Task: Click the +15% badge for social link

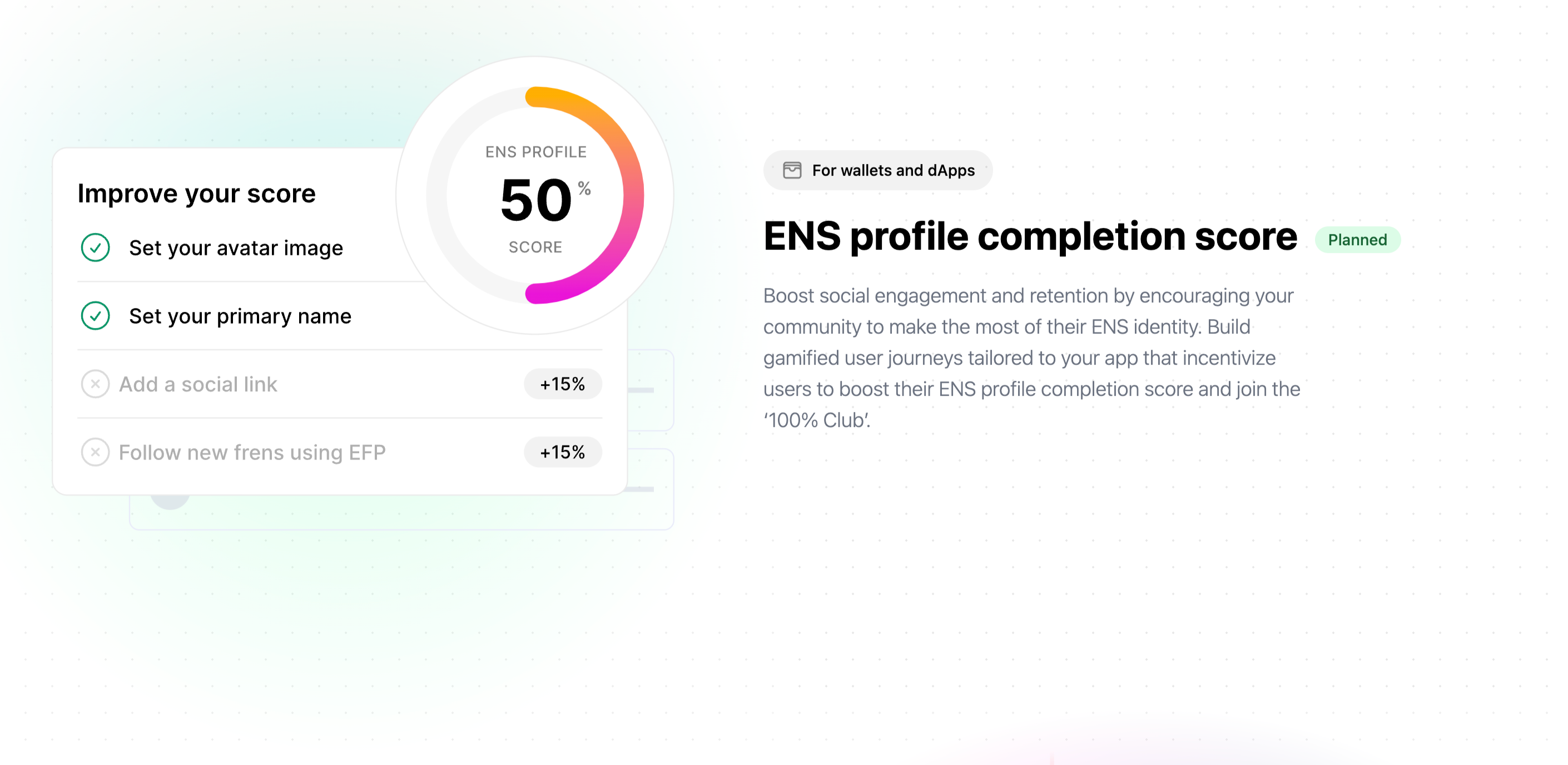Action: click(563, 384)
